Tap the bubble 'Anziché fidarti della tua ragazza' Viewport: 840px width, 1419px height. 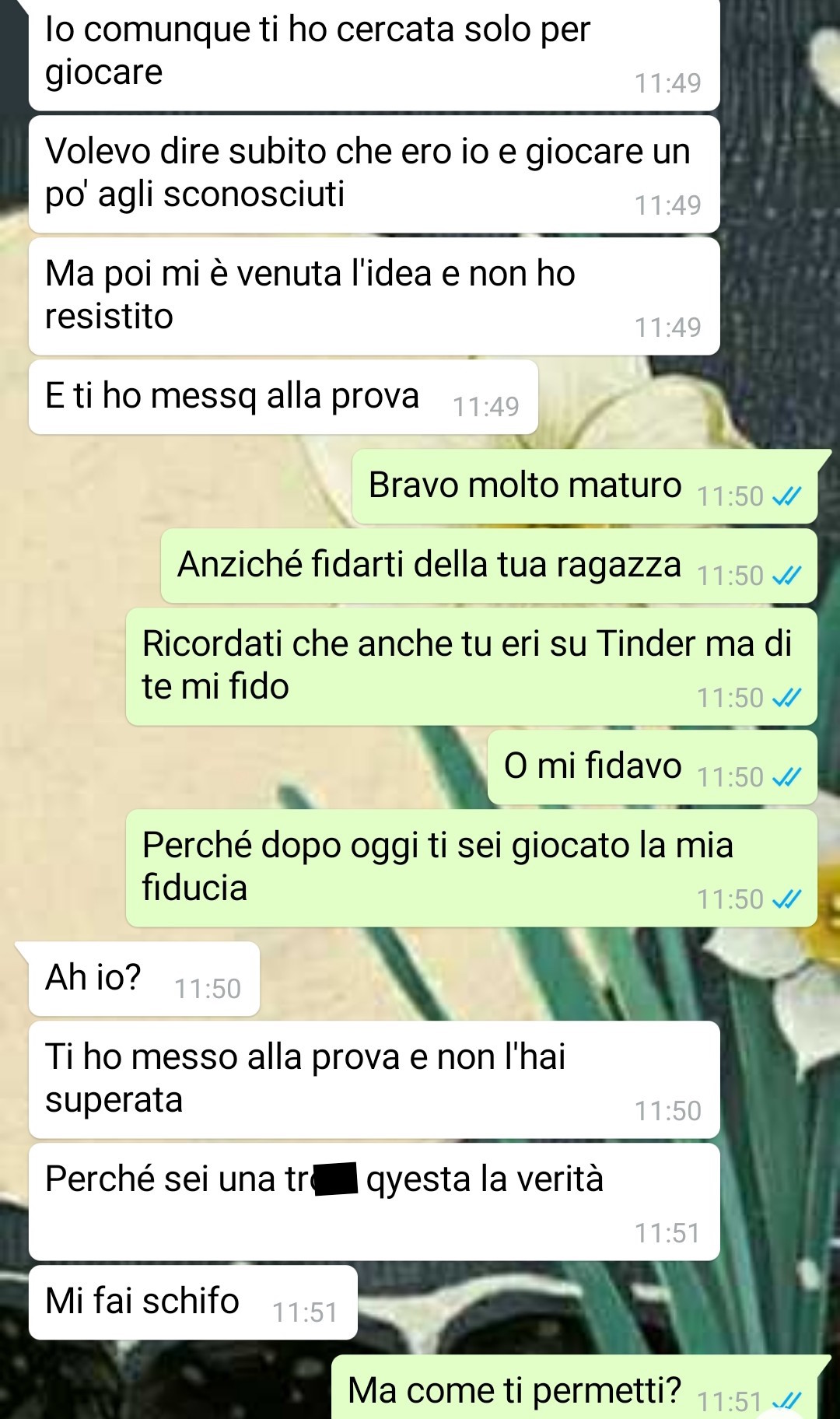(488, 566)
